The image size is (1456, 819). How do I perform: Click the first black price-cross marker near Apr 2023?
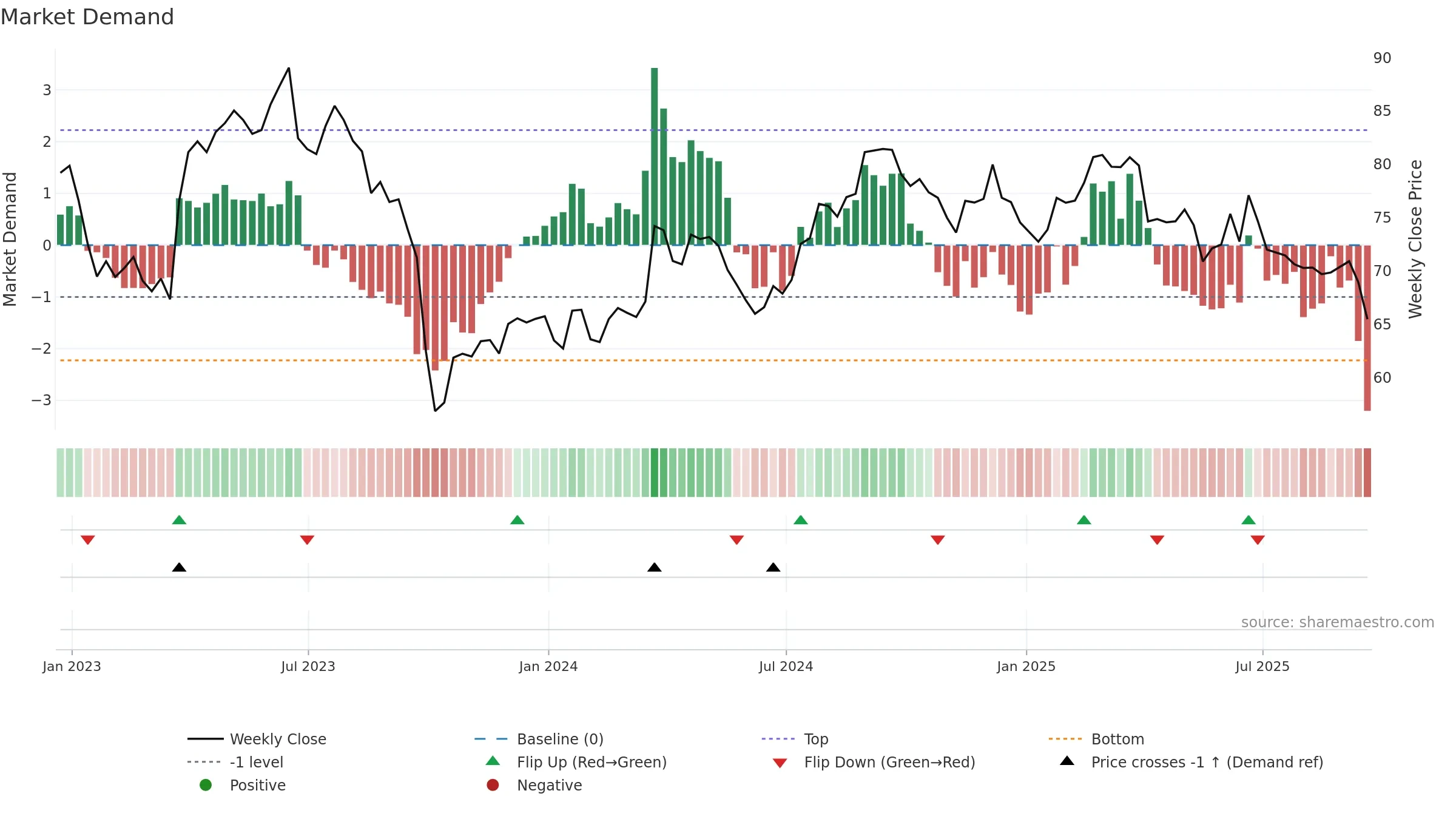tap(179, 567)
